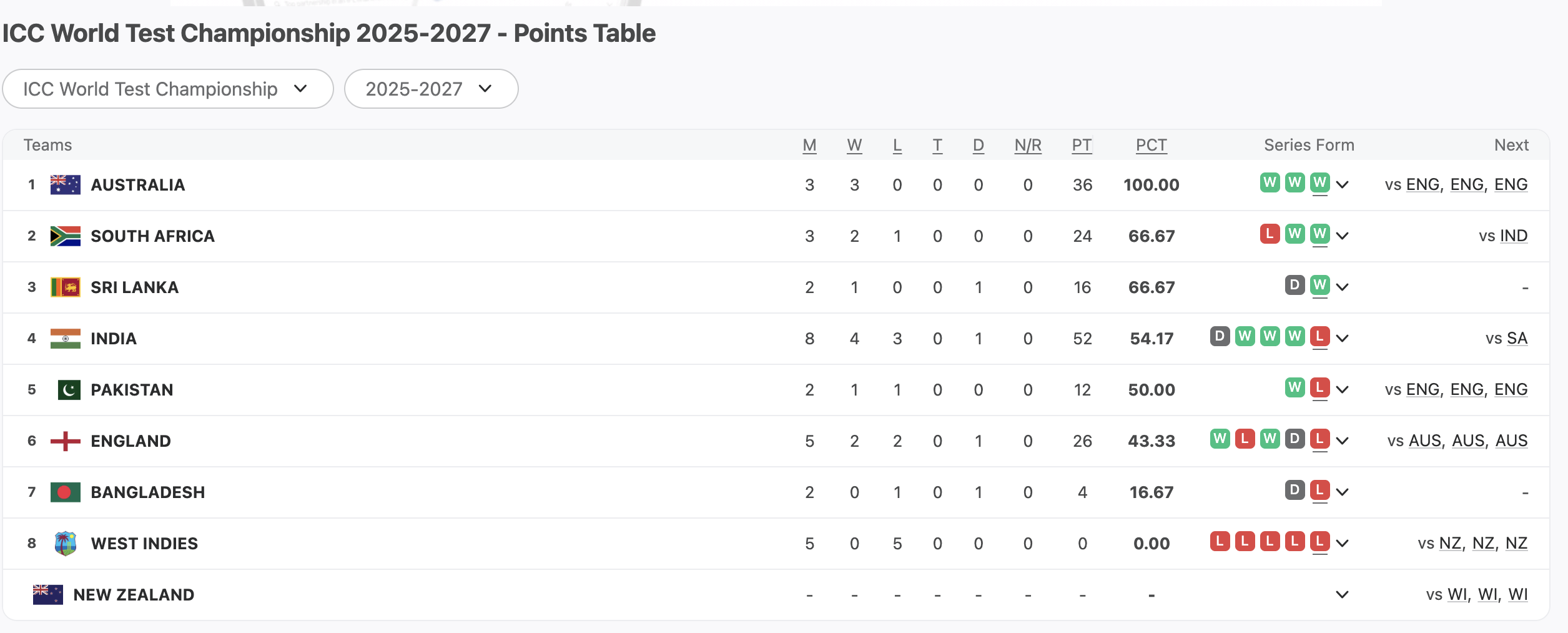The width and height of the screenshot is (1568, 633).
Task: Open the SA link in India's row
Action: pos(1517,339)
